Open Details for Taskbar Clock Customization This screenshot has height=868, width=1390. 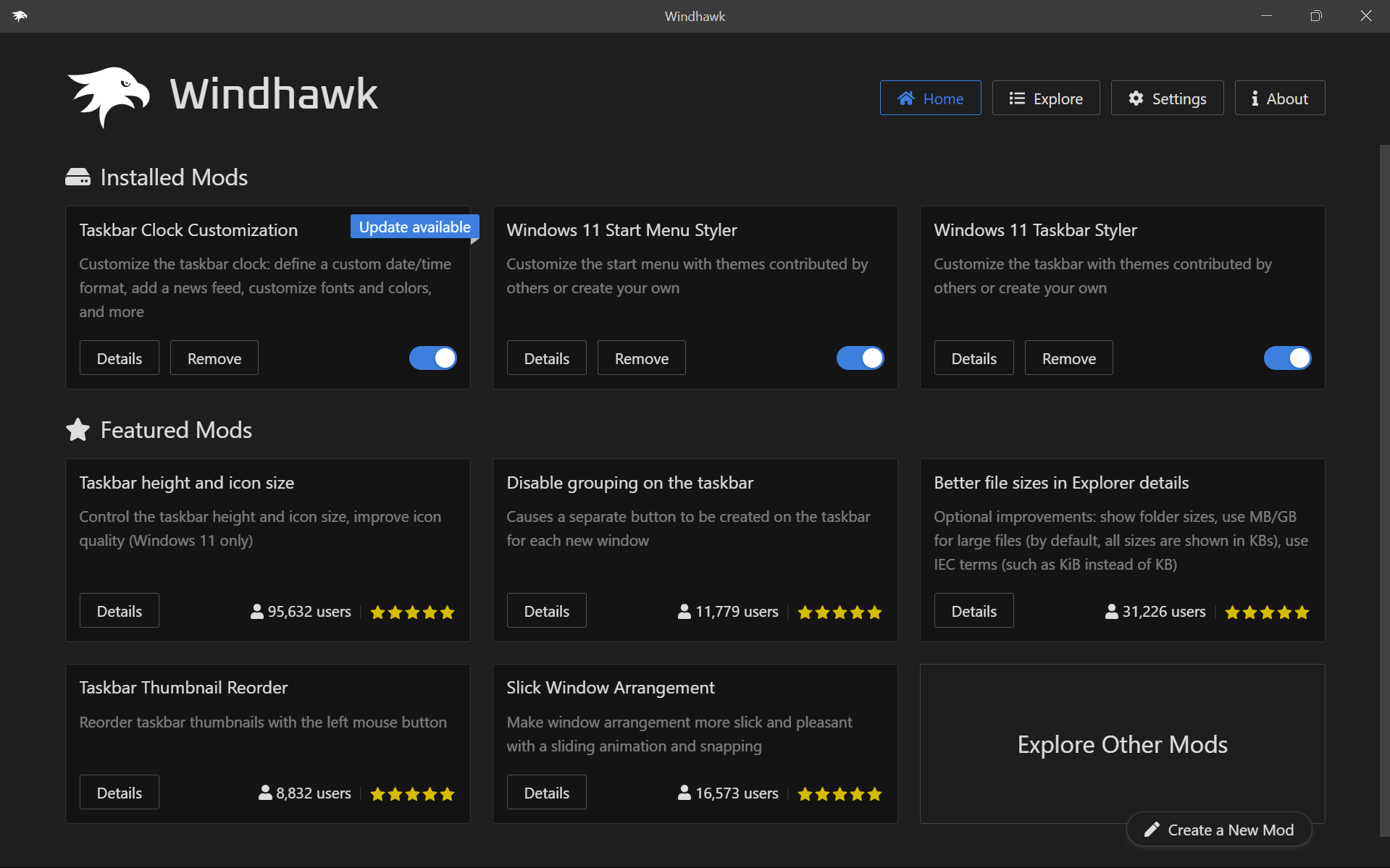tap(120, 358)
